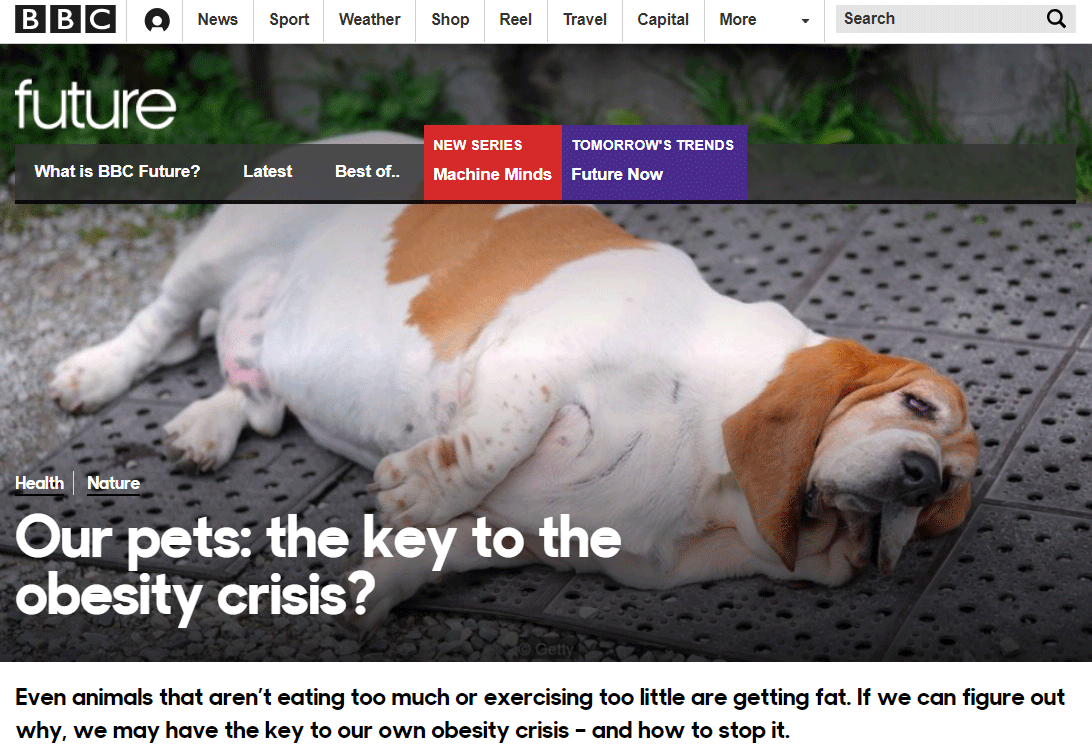Screen dimensions: 1092x752
Task: Select the Latest tab
Action: pyautogui.click(x=267, y=171)
